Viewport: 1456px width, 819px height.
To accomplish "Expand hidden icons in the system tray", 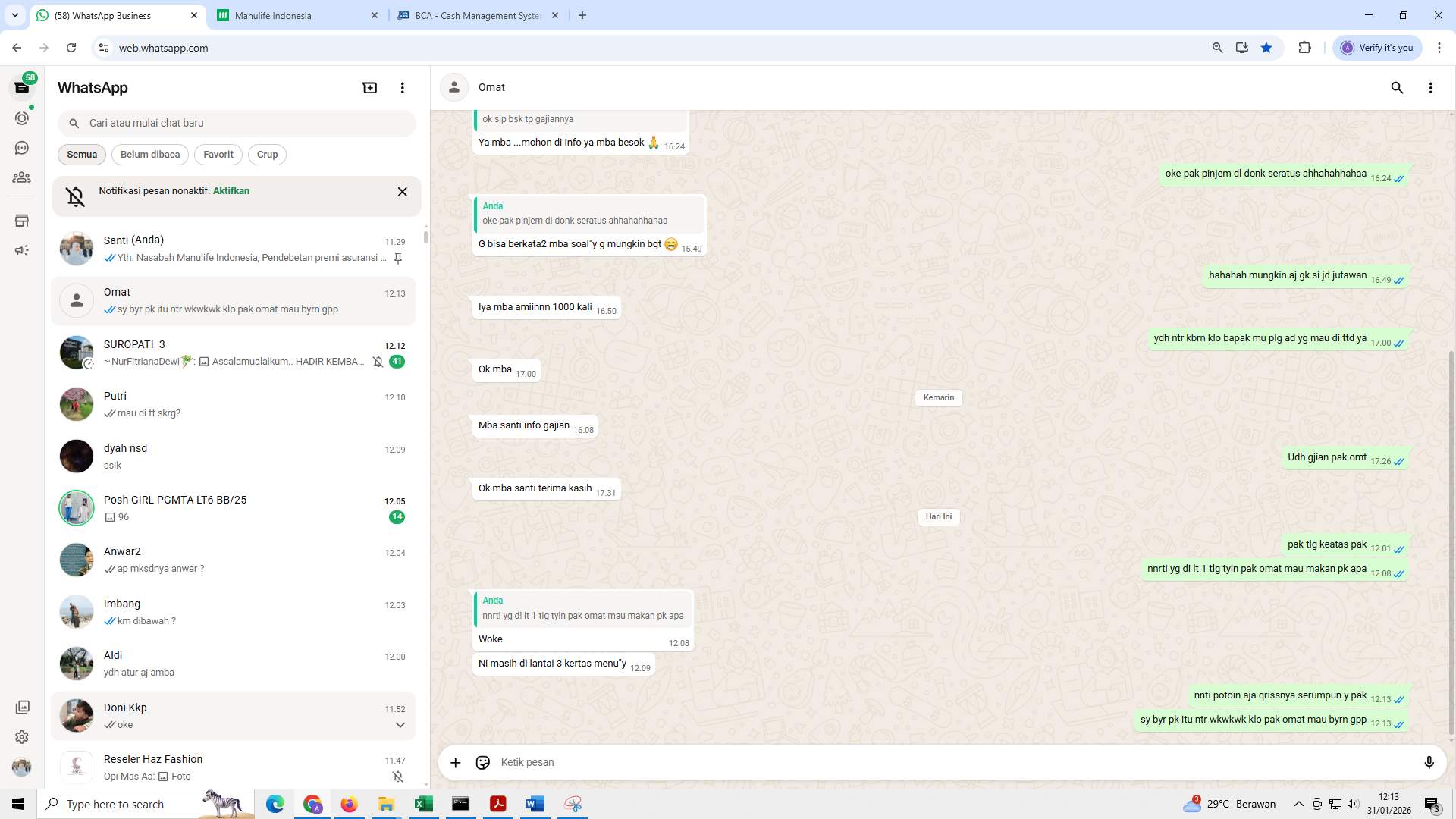I will point(1299,804).
